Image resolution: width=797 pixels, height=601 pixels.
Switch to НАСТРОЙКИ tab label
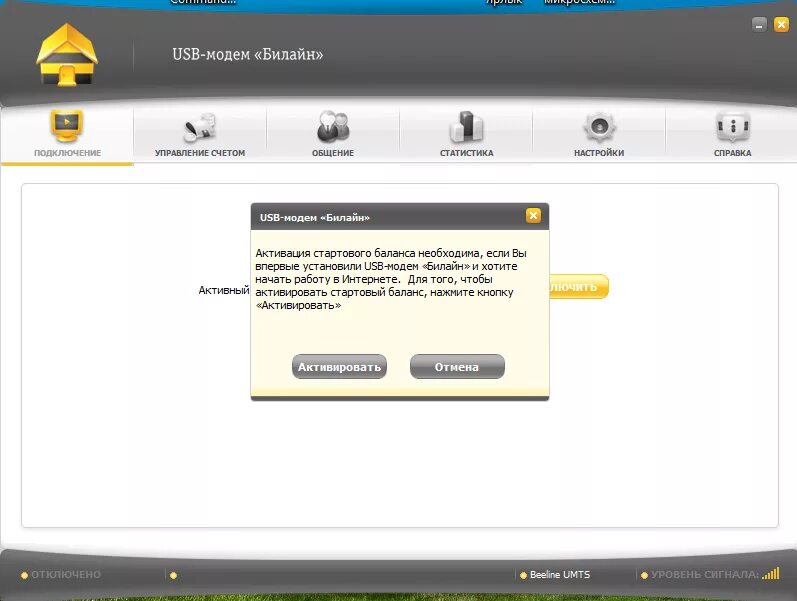click(x=599, y=153)
